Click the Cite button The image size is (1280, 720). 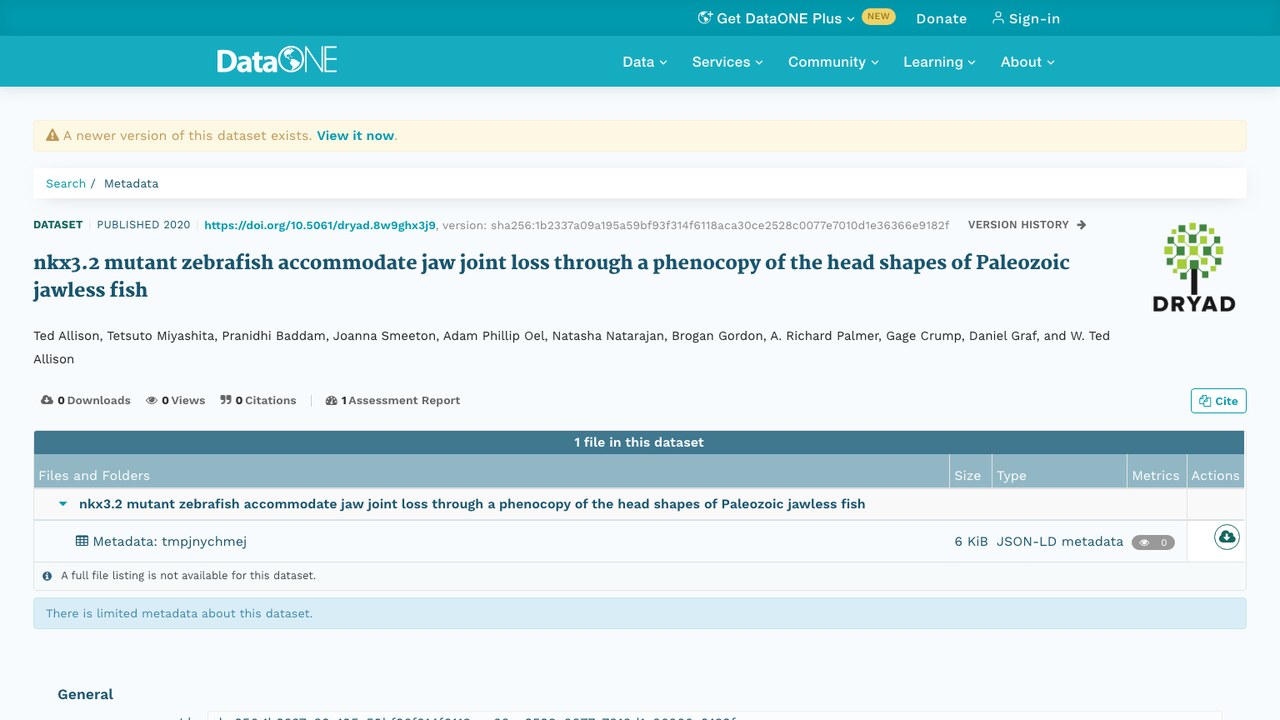pyautogui.click(x=1218, y=401)
